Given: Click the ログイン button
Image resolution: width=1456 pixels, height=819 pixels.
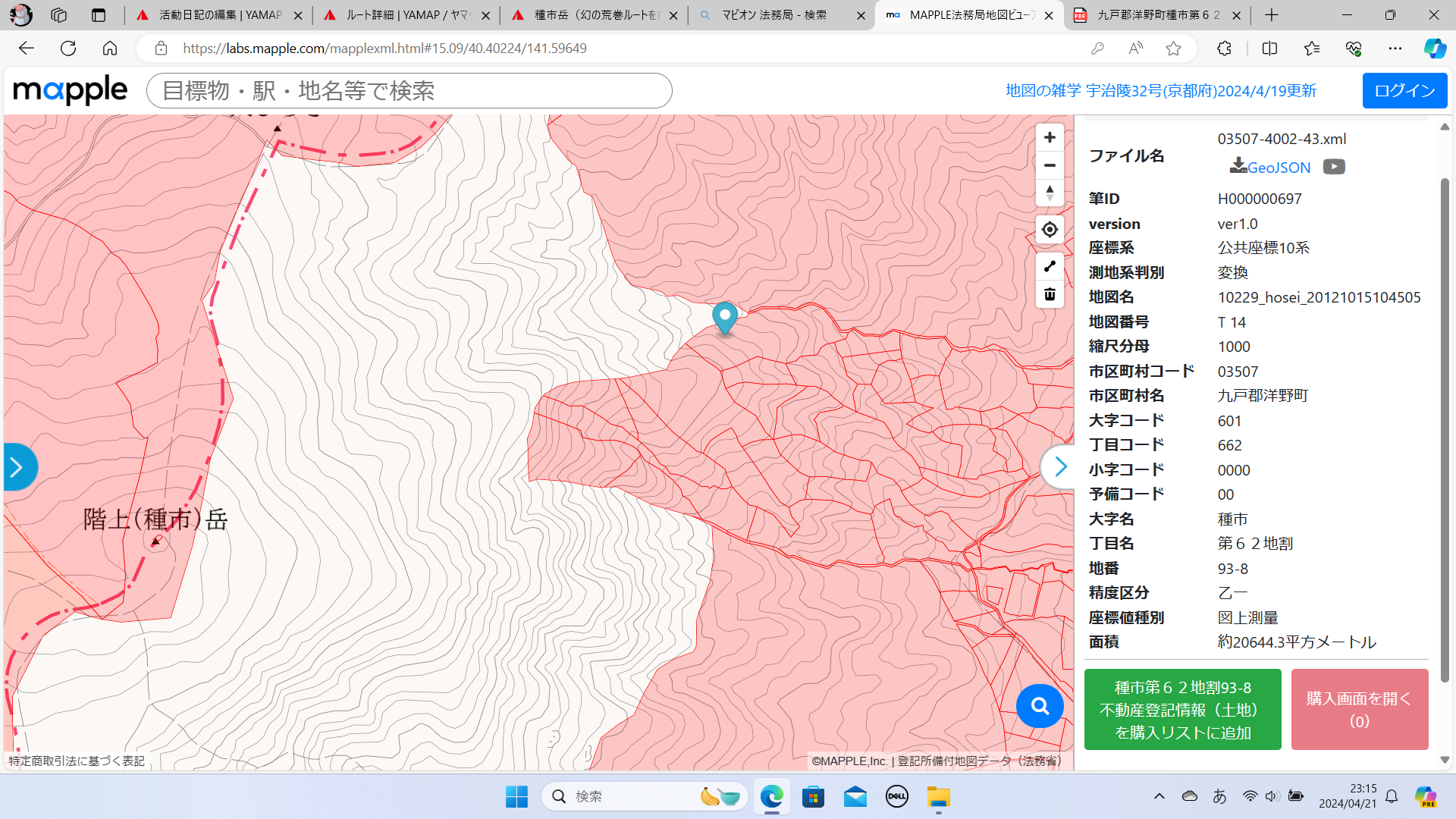Looking at the screenshot, I should [1404, 91].
